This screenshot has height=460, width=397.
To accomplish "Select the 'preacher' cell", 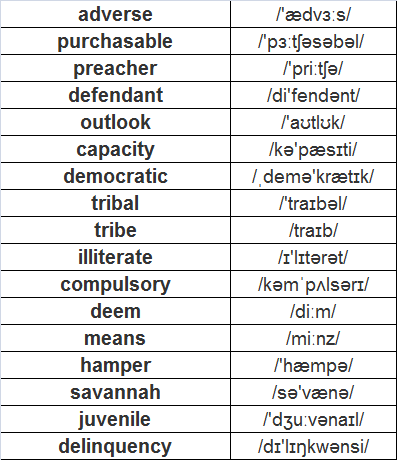I will click(x=115, y=68).
